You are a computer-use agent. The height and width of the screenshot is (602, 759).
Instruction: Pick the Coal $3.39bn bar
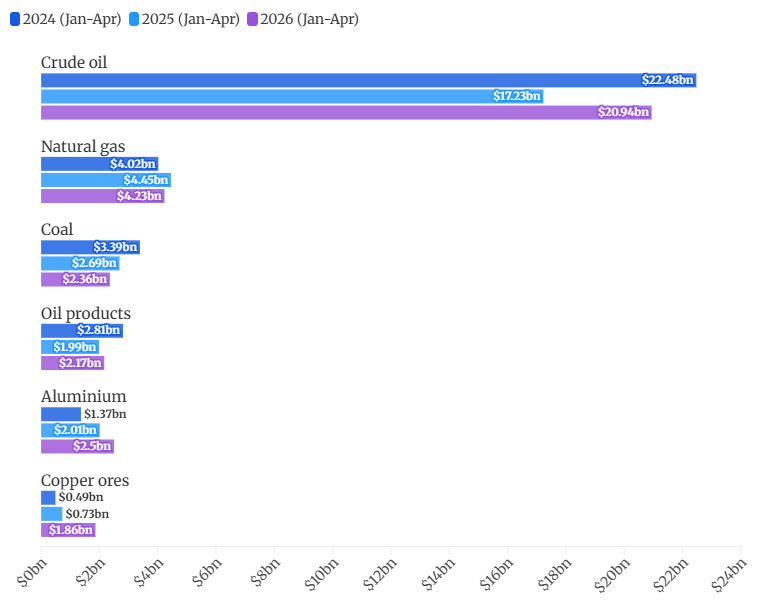click(x=91, y=247)
